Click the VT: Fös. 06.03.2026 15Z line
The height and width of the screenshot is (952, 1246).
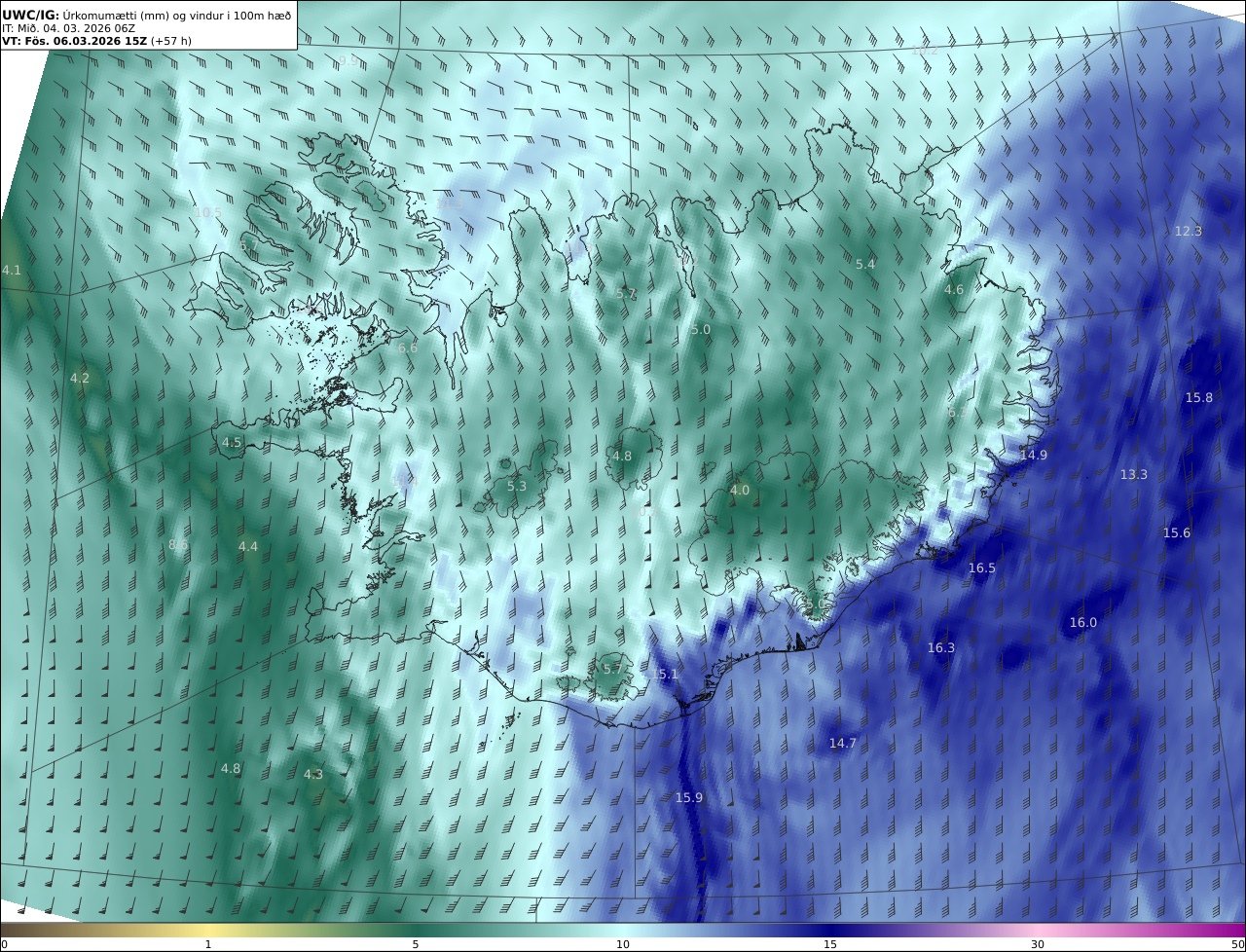(74, 41)
